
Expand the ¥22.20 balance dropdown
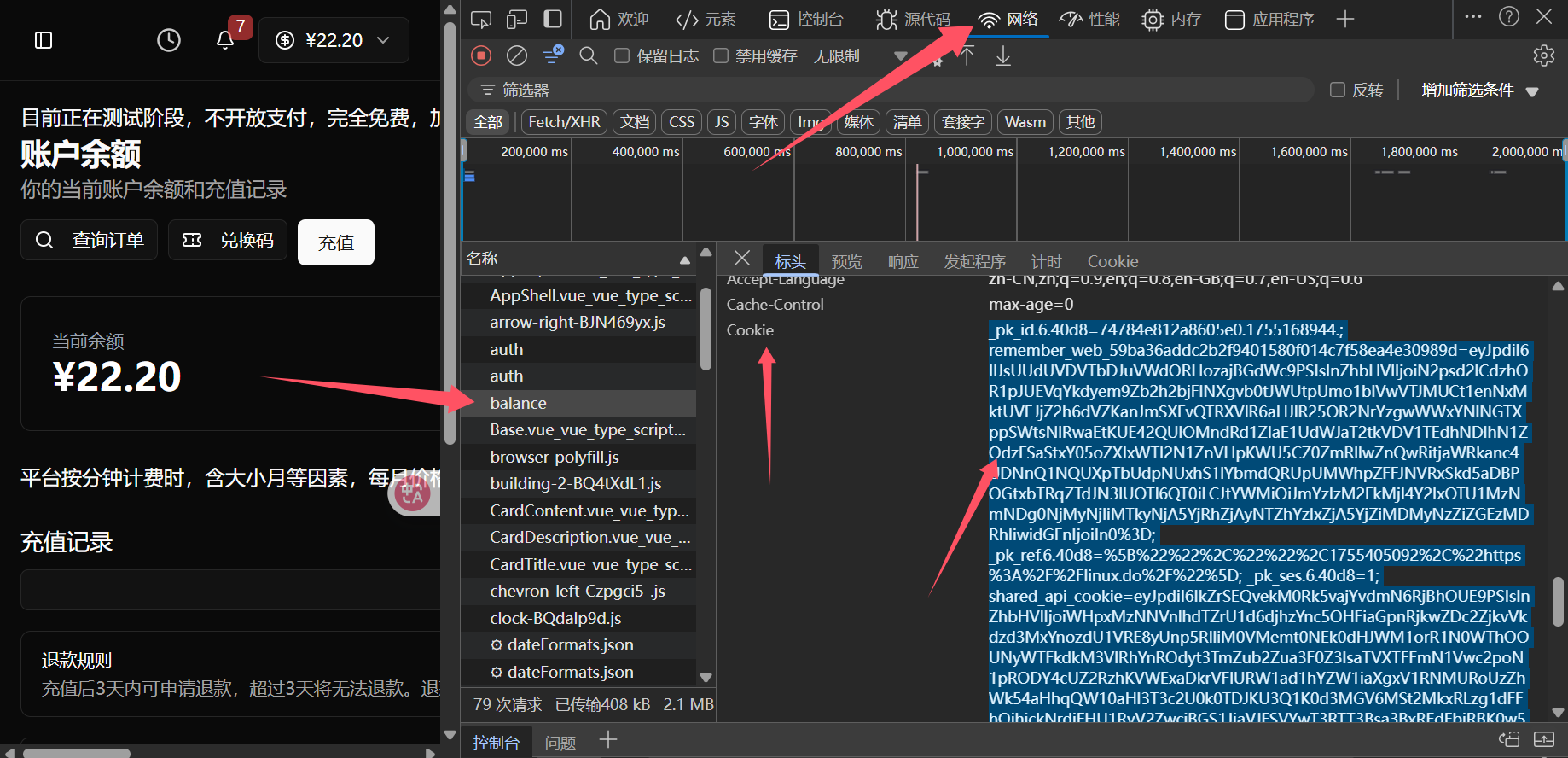click(334, 40)
